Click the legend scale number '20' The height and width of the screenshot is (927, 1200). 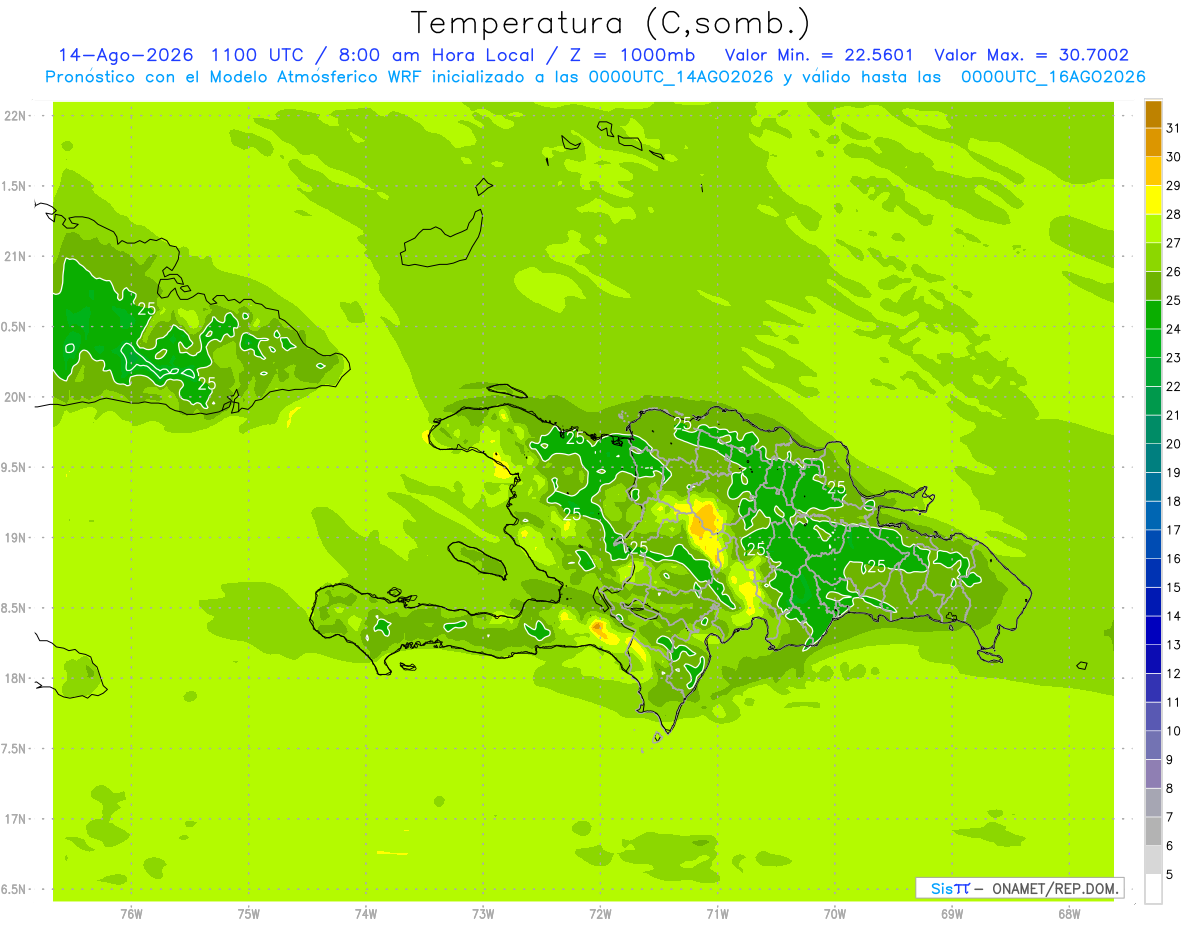tap(1173, 444)
